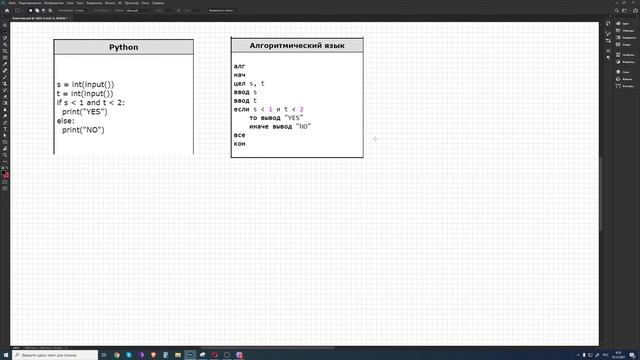
Task: Open the Изображение menu
Action: pyautogui.click(x=53, y=3)
